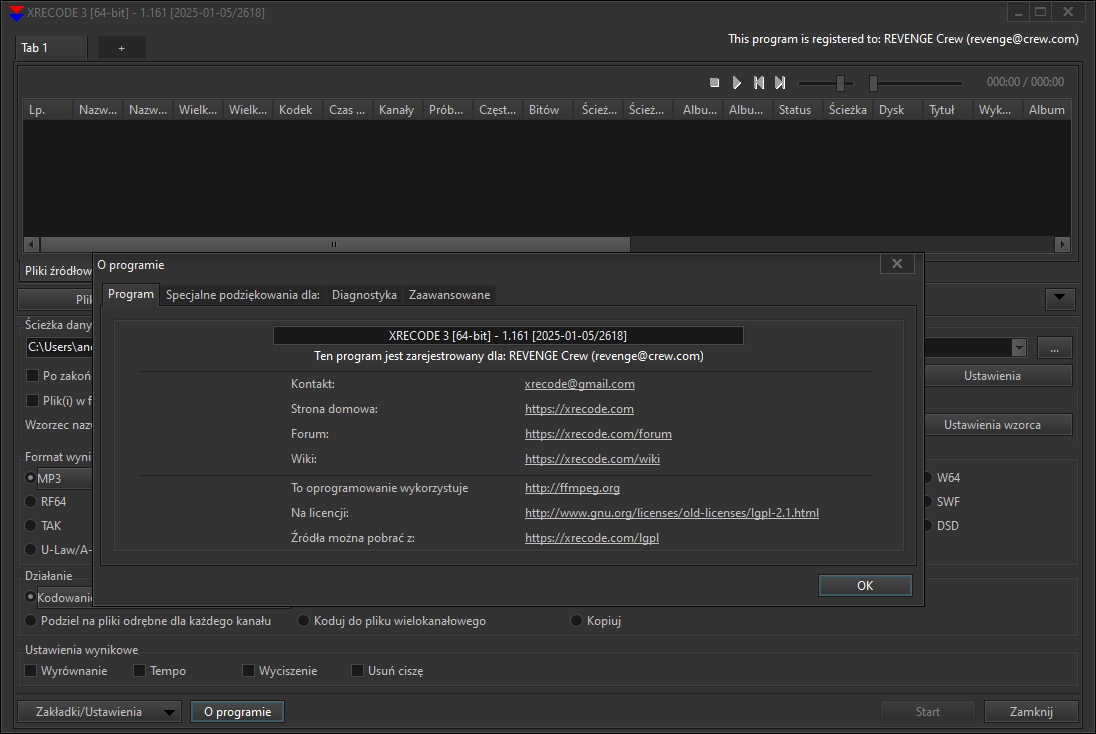Click the Ustawienia button
Viewport: 1096px width, 734px height.
tap(998, 376)
